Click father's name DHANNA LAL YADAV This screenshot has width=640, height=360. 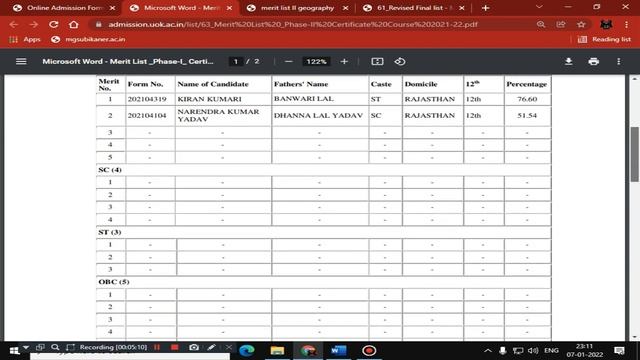point(318,116)
